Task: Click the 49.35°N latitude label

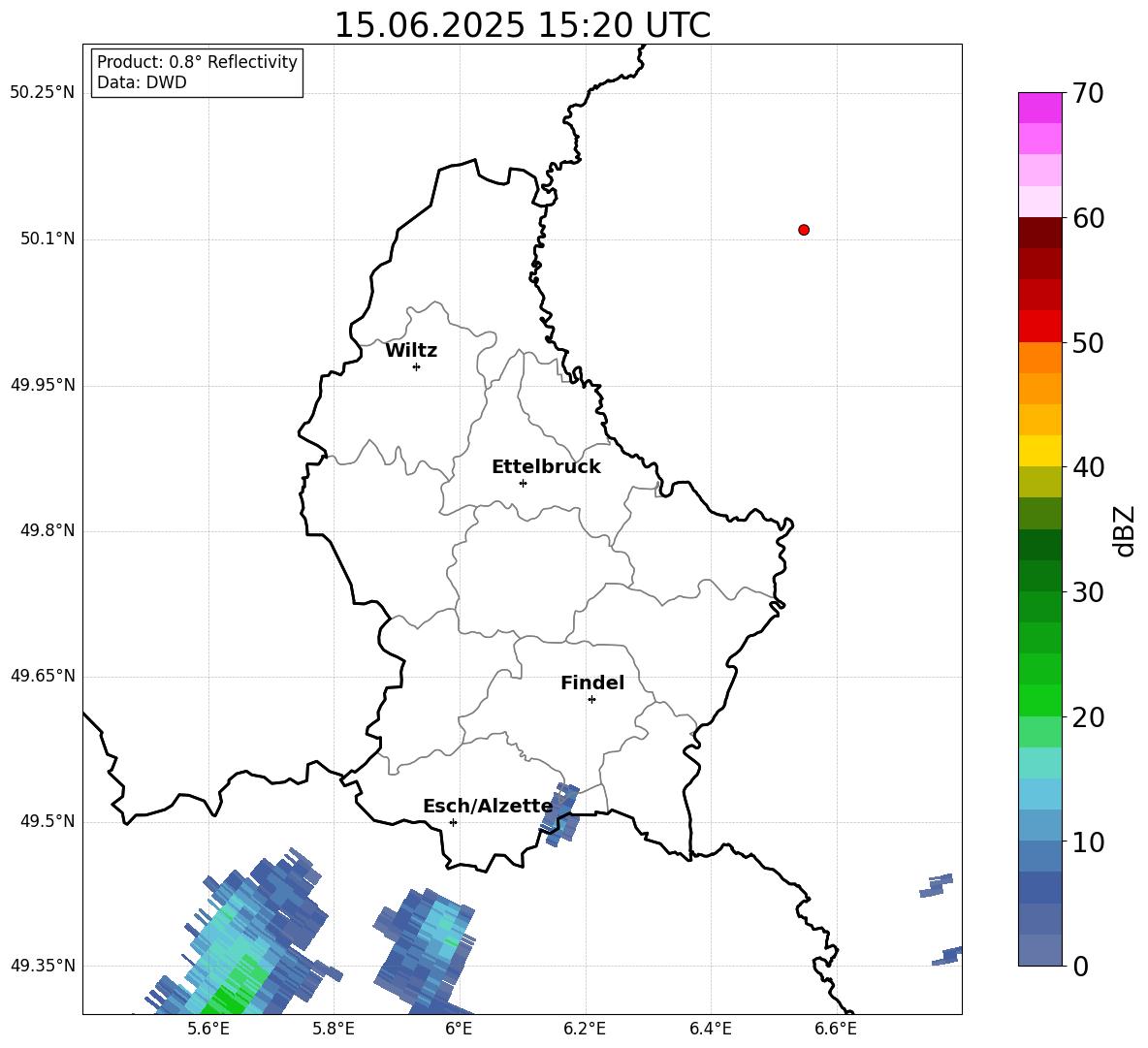Action: click(x=43, y=966)
